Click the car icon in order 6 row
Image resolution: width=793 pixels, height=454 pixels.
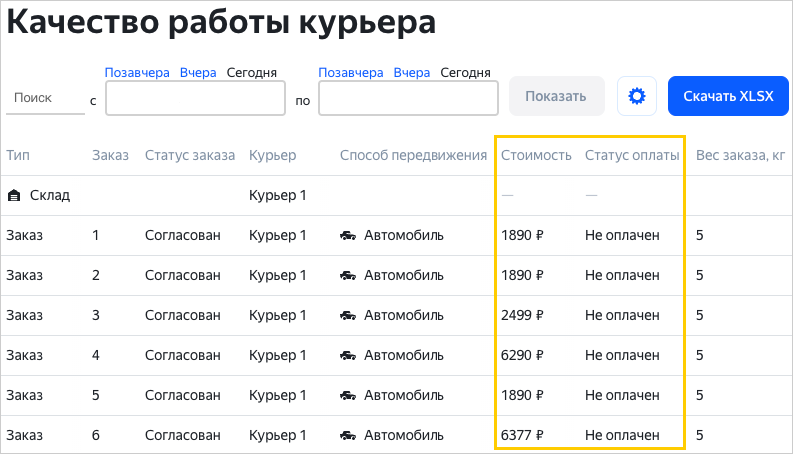(x=348, y=436)
